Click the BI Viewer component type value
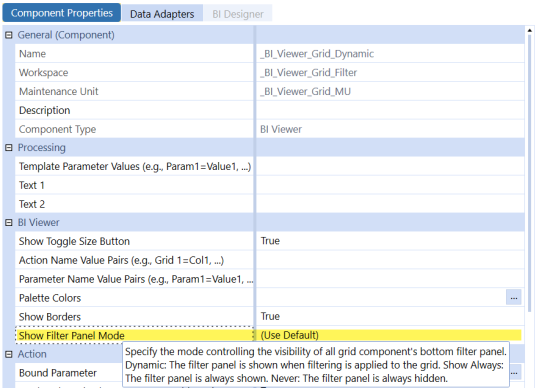The height and width of the screenshot is (388, 536). [281, 129]
